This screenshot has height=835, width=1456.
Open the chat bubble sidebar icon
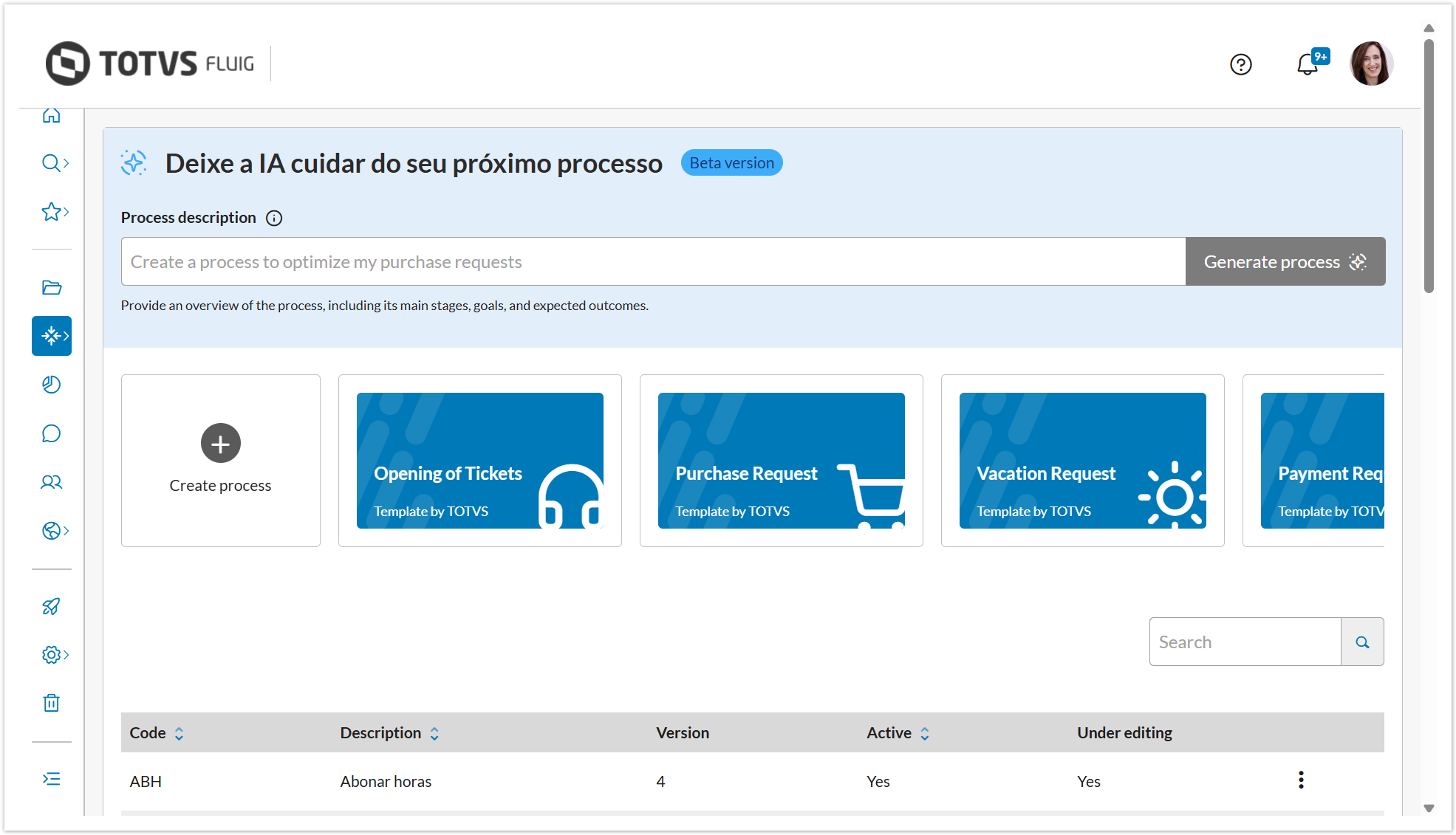pos(52,433)
